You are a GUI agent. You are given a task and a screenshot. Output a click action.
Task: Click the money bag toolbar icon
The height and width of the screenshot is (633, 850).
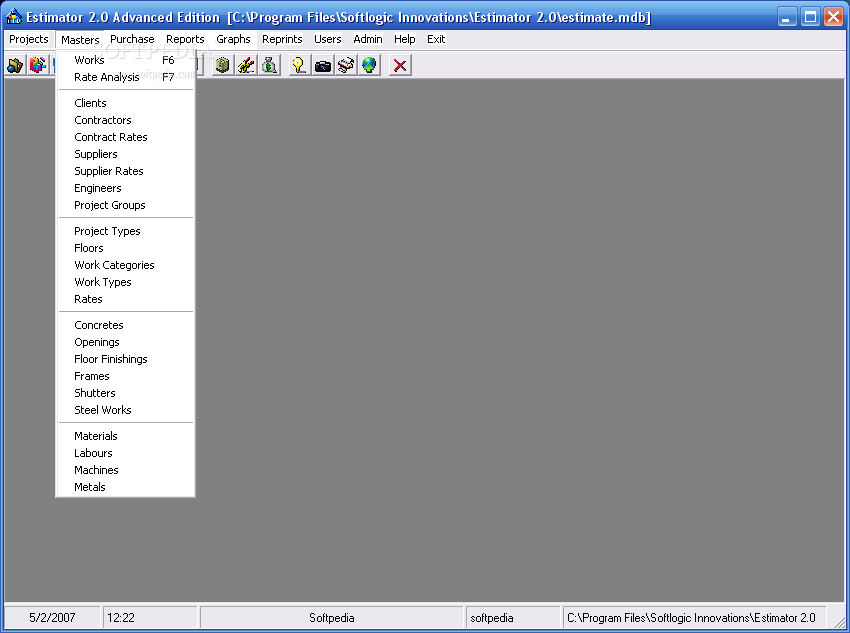[x=269, y=65]
